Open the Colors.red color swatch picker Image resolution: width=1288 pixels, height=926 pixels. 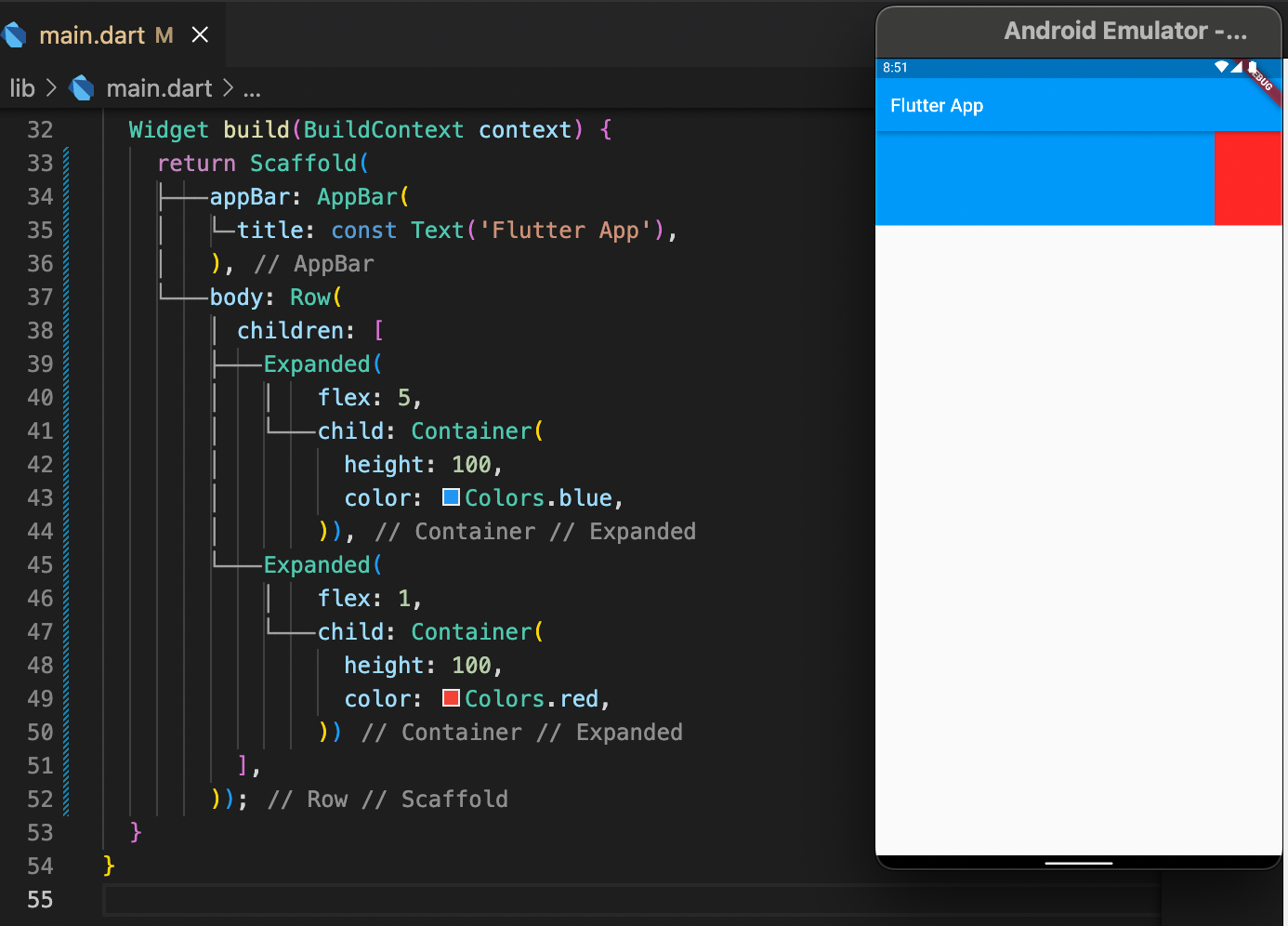452,698
